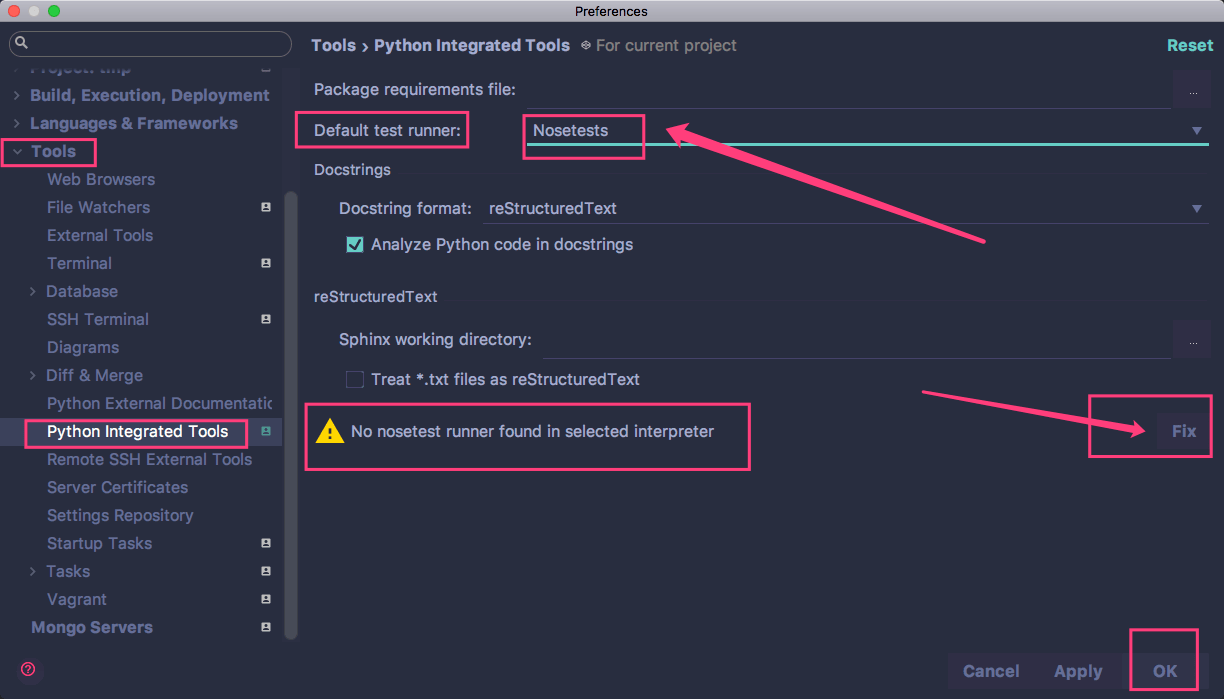Open the browse button for Sphinx working directory

[1195, 339]
